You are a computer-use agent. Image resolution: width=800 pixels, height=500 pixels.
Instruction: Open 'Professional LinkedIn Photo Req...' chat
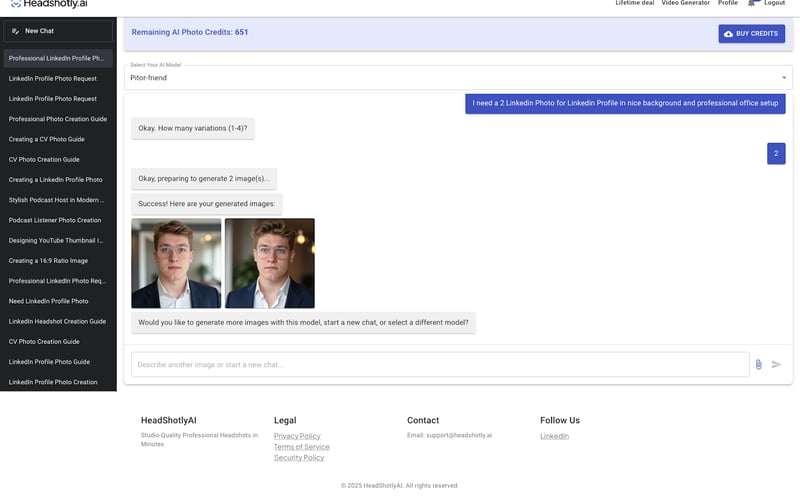(x=58, y=281)
